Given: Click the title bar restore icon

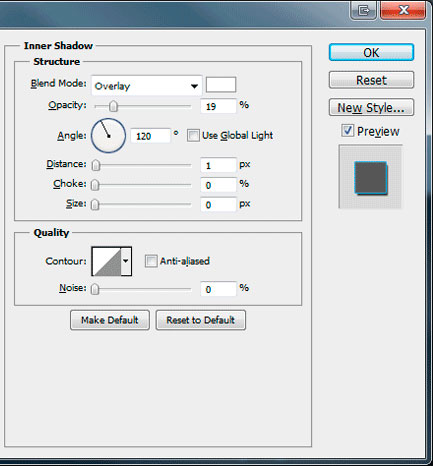Looking at the screenshot, I should tap(364, 10).
